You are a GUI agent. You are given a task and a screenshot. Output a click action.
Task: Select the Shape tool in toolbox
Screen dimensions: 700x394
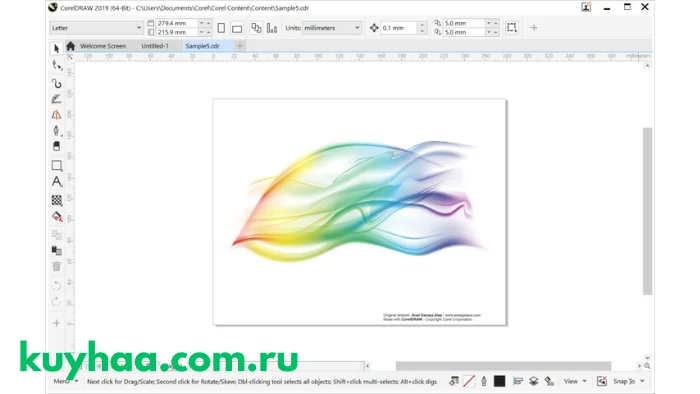[x=56, y=66]
